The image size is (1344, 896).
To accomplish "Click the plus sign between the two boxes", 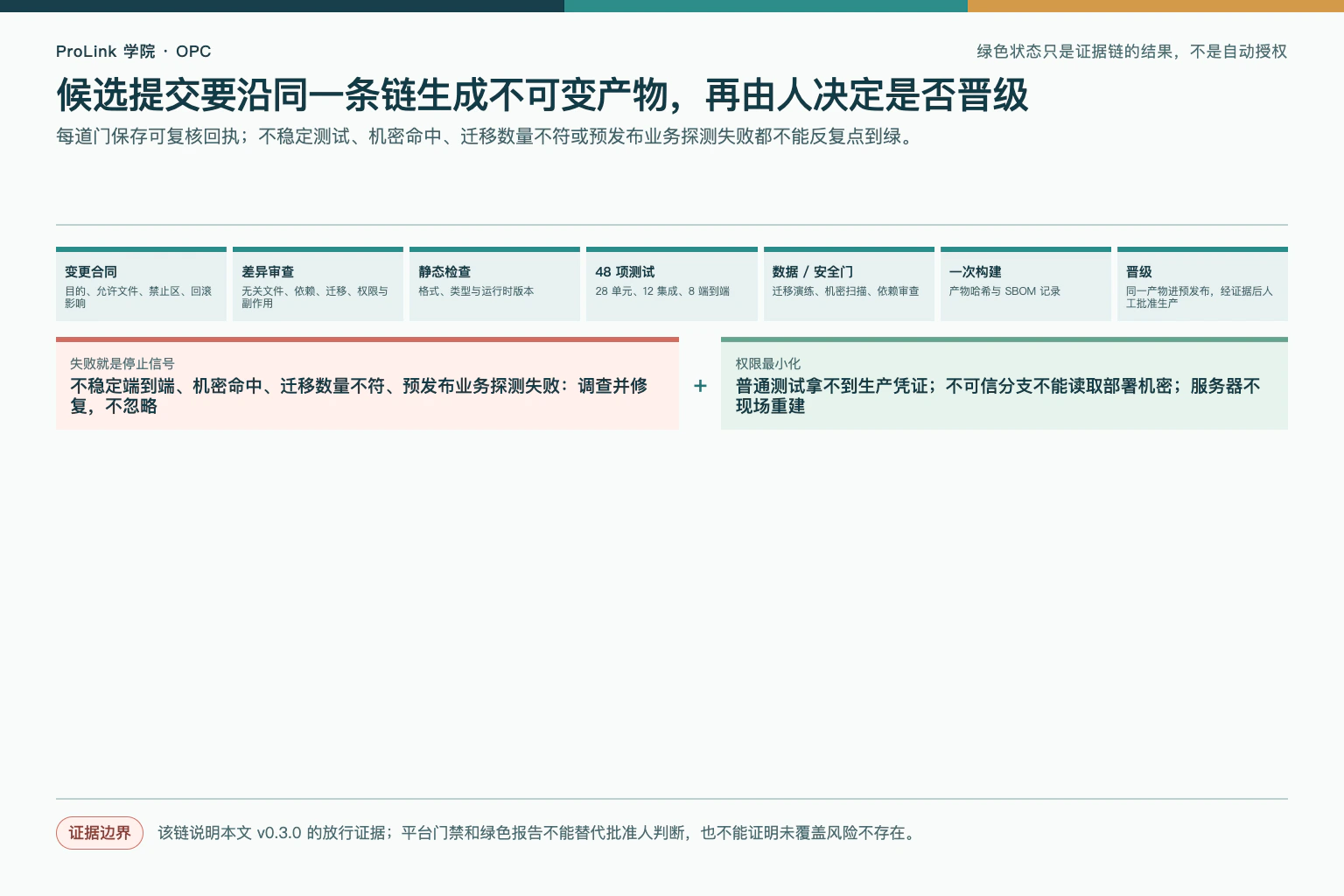I will (700, 386).
